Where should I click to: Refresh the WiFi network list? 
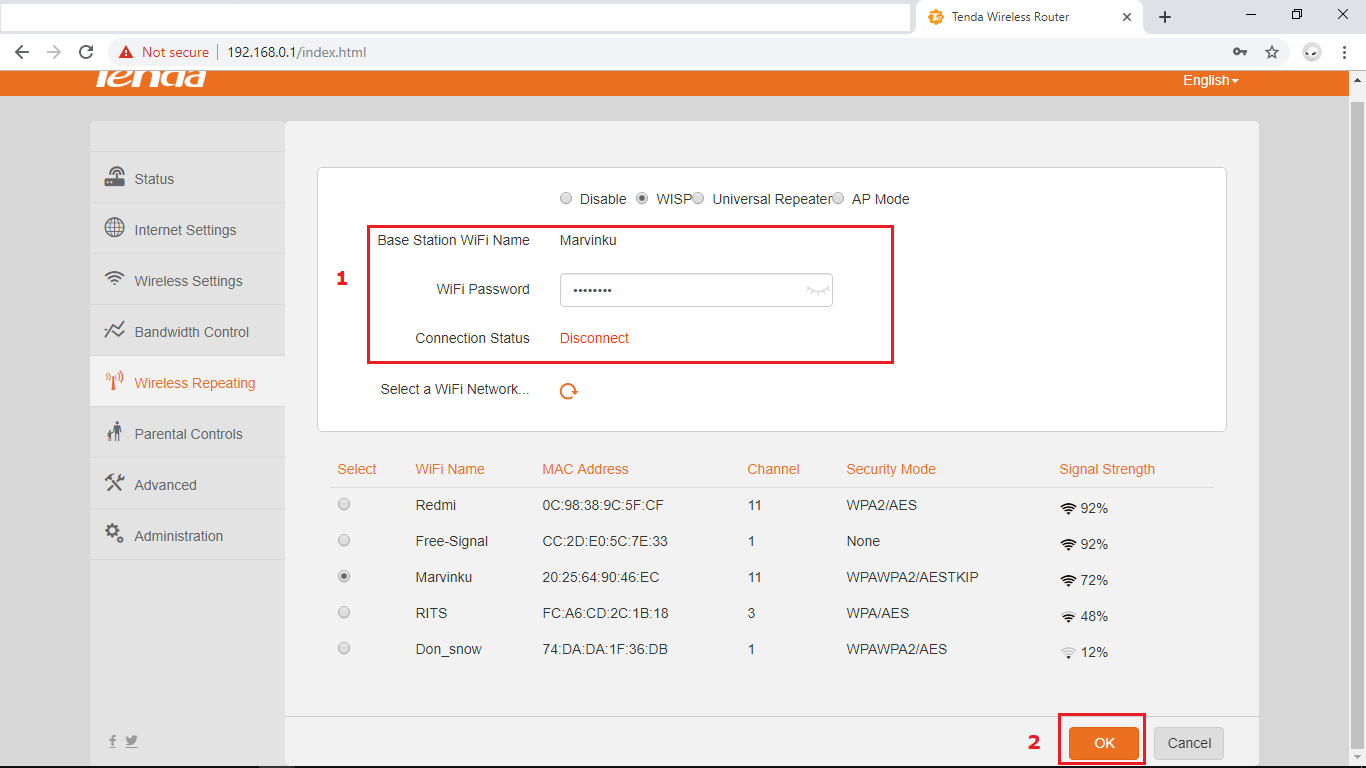568,390
